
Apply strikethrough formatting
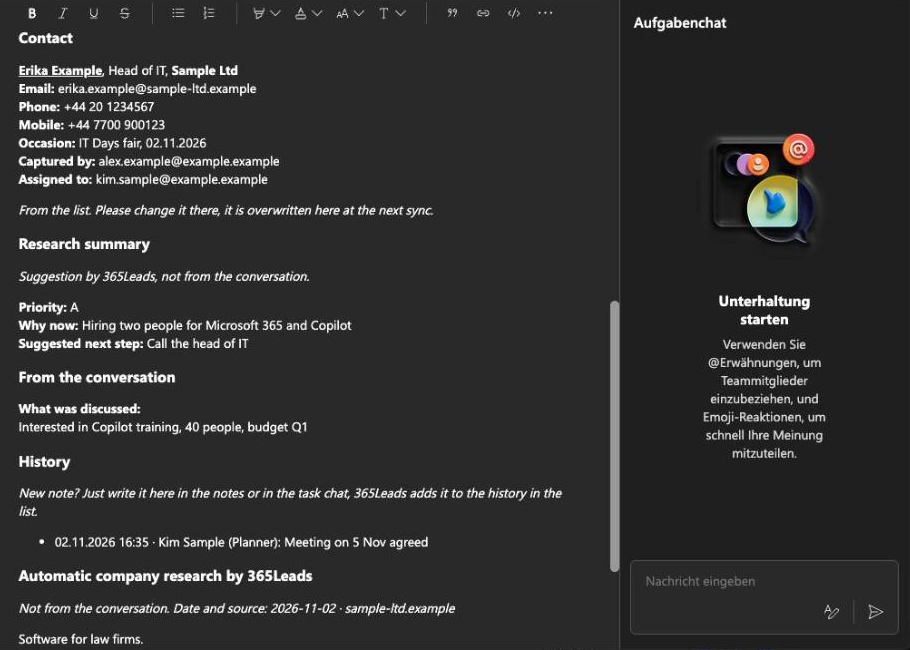coord(124,13)
